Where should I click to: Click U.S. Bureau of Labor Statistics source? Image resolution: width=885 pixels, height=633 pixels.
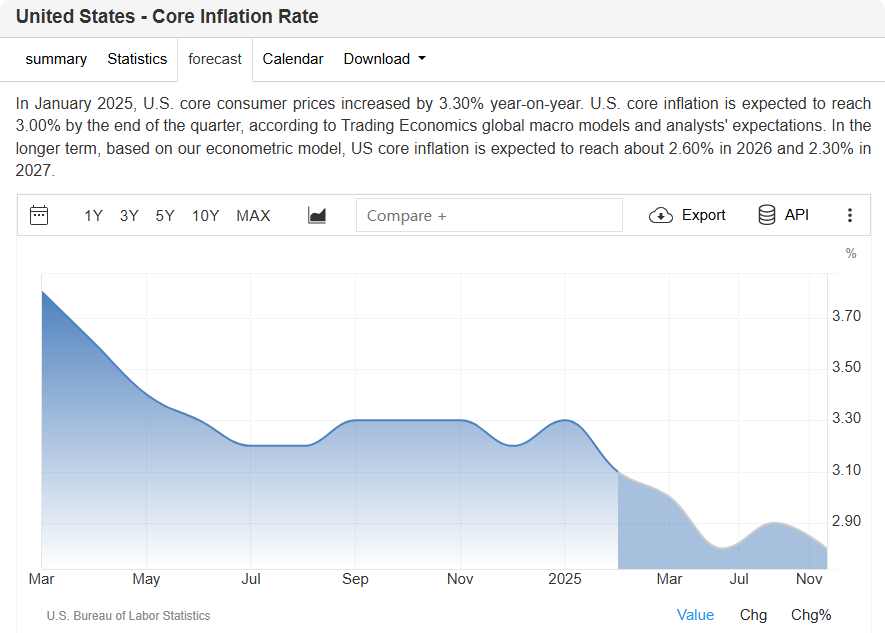click(x=128, y=616)
